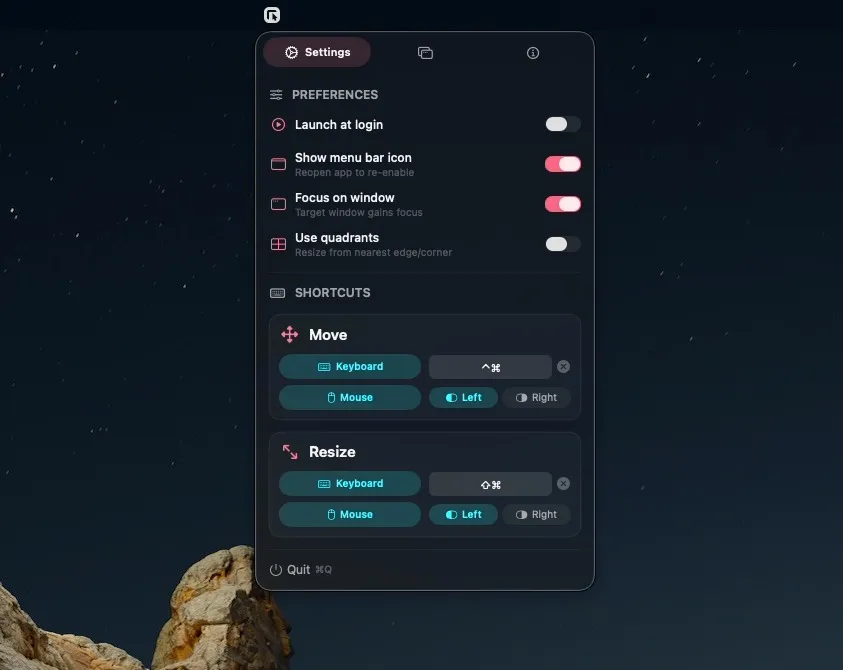
Task: Click the SHORTCUTS heading
Action: 332,293
